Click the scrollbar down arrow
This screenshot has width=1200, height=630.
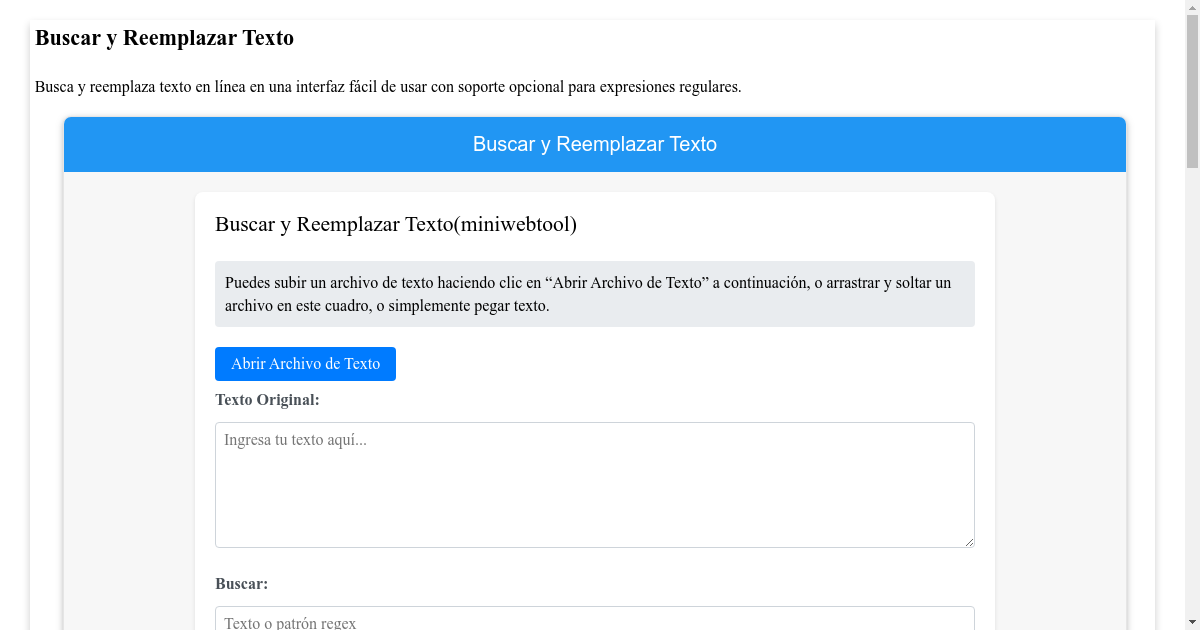1192,622
